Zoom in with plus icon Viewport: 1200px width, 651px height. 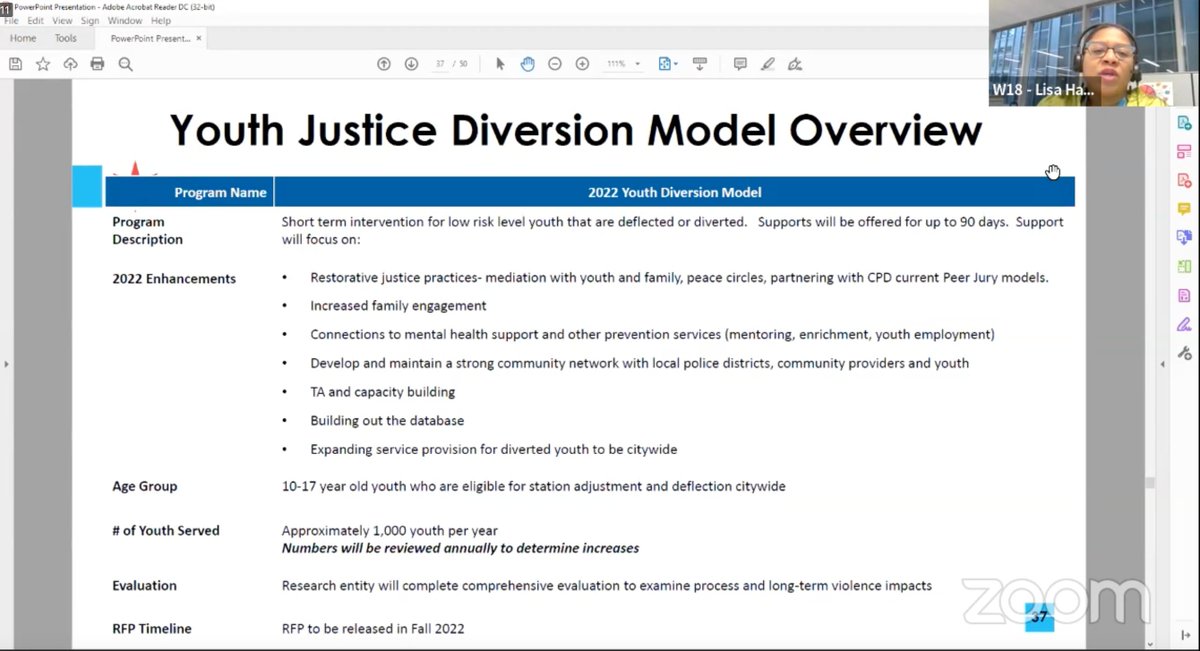pos(582,64)
